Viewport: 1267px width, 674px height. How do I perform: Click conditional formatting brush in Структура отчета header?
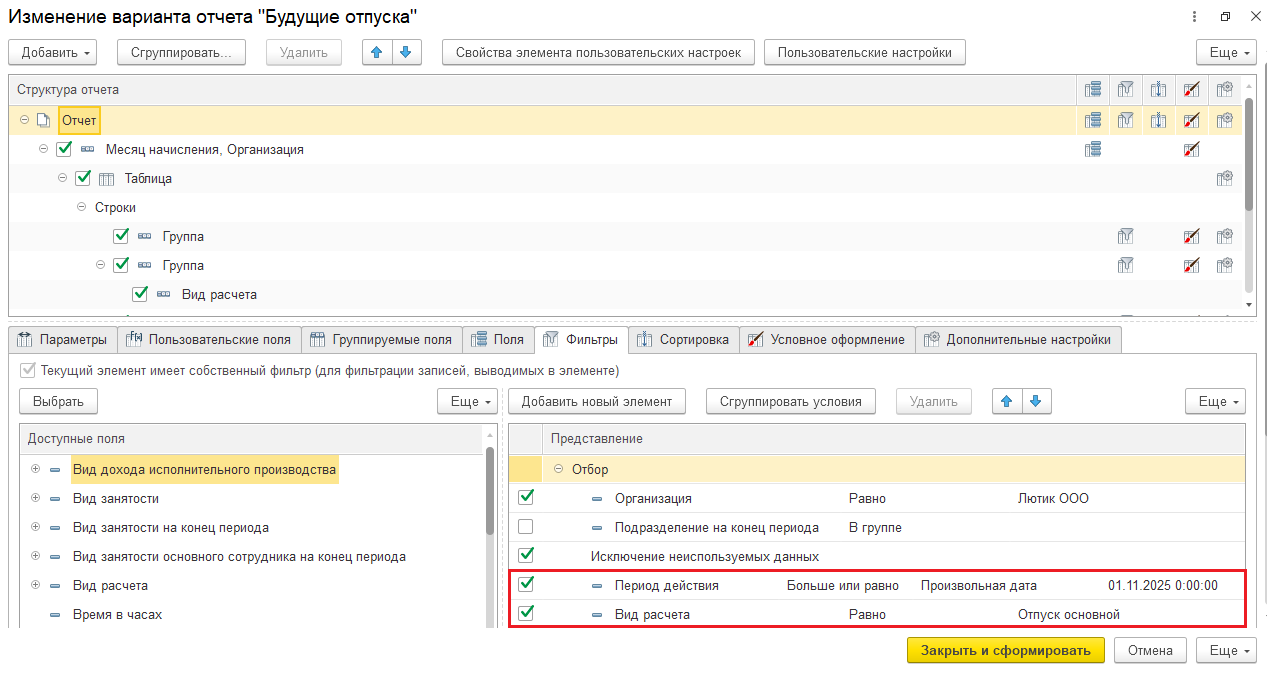[x=1191, y=90]
